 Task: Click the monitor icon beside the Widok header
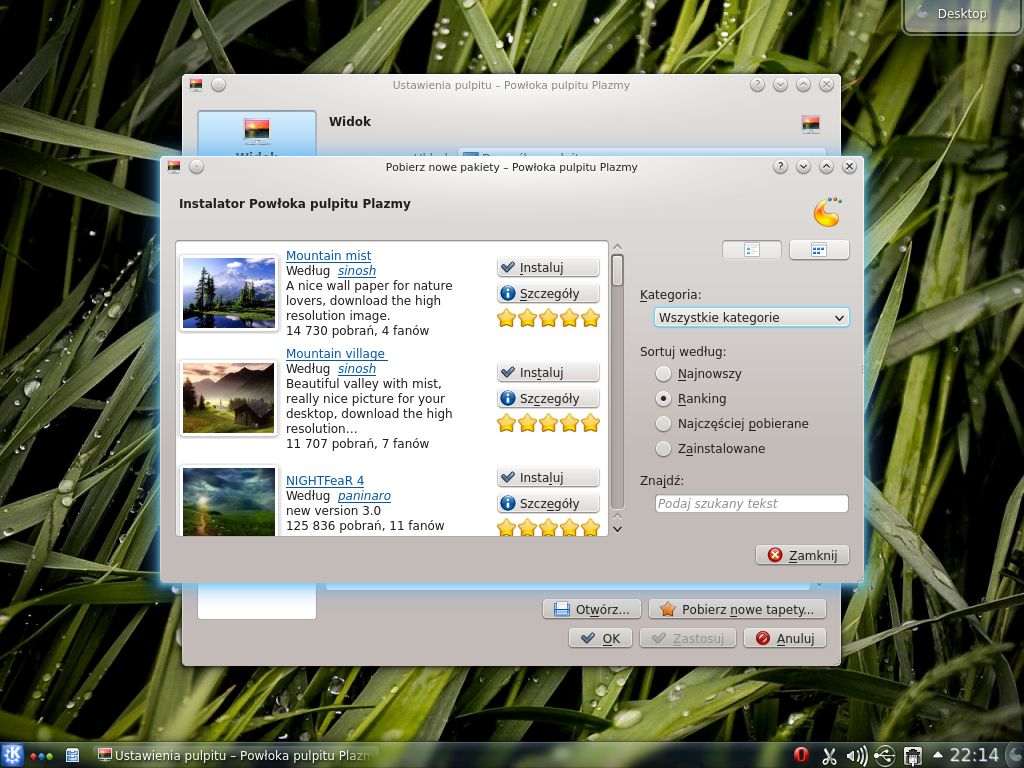(x=810, y=123)
